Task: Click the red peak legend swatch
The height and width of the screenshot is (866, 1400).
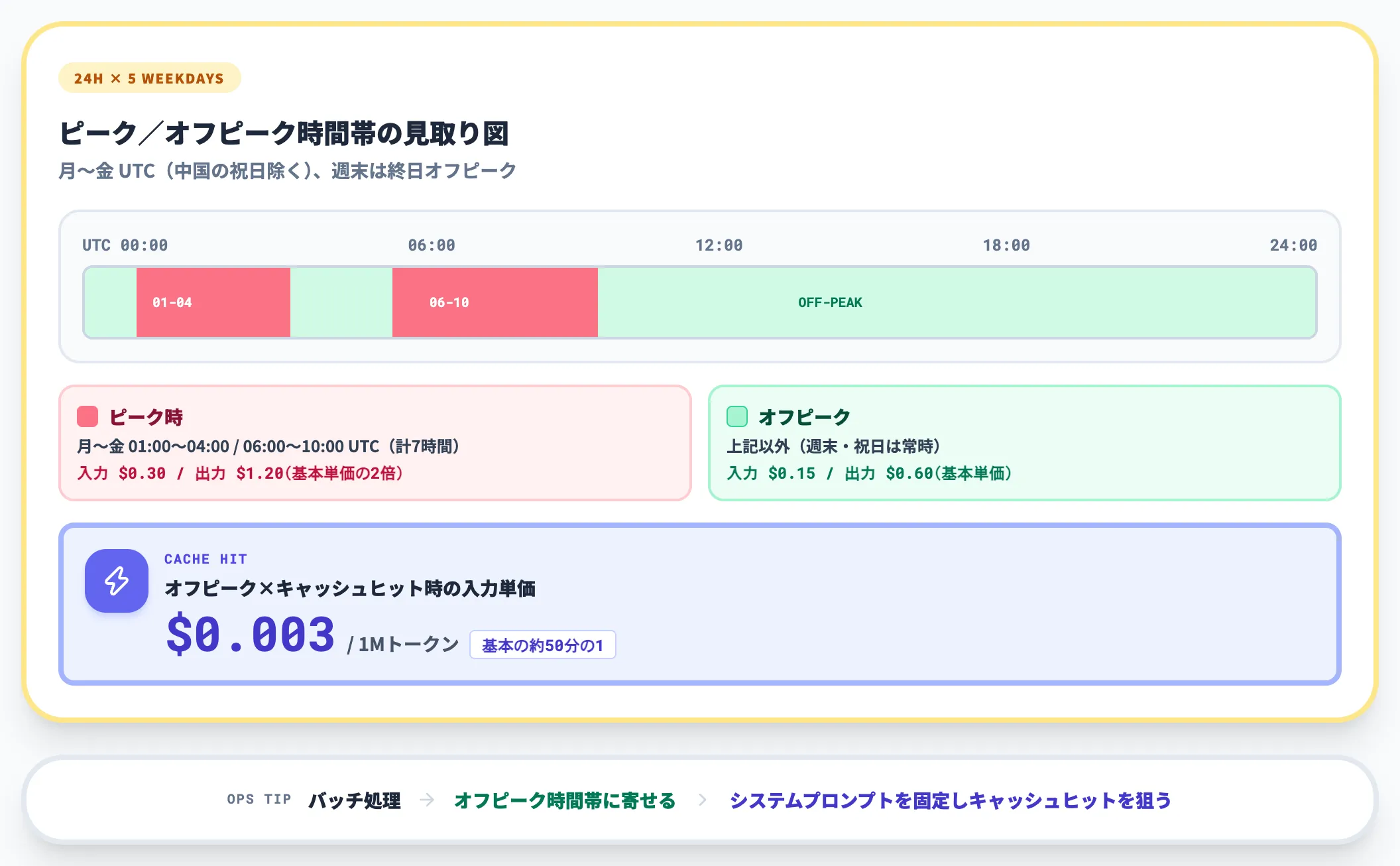Action: (x=87, y=416)
